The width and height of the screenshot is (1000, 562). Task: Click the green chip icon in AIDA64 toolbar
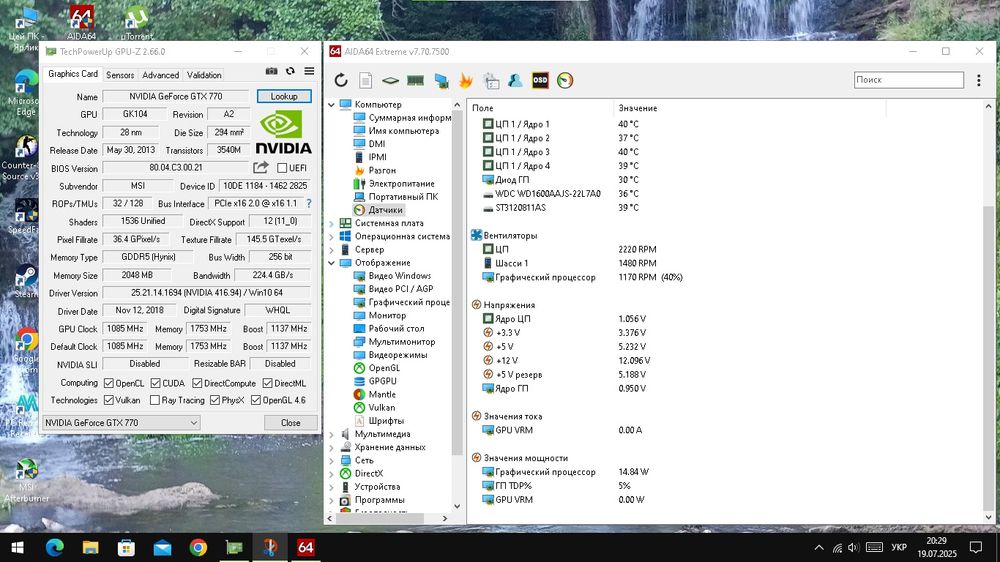tap(390, 80)
